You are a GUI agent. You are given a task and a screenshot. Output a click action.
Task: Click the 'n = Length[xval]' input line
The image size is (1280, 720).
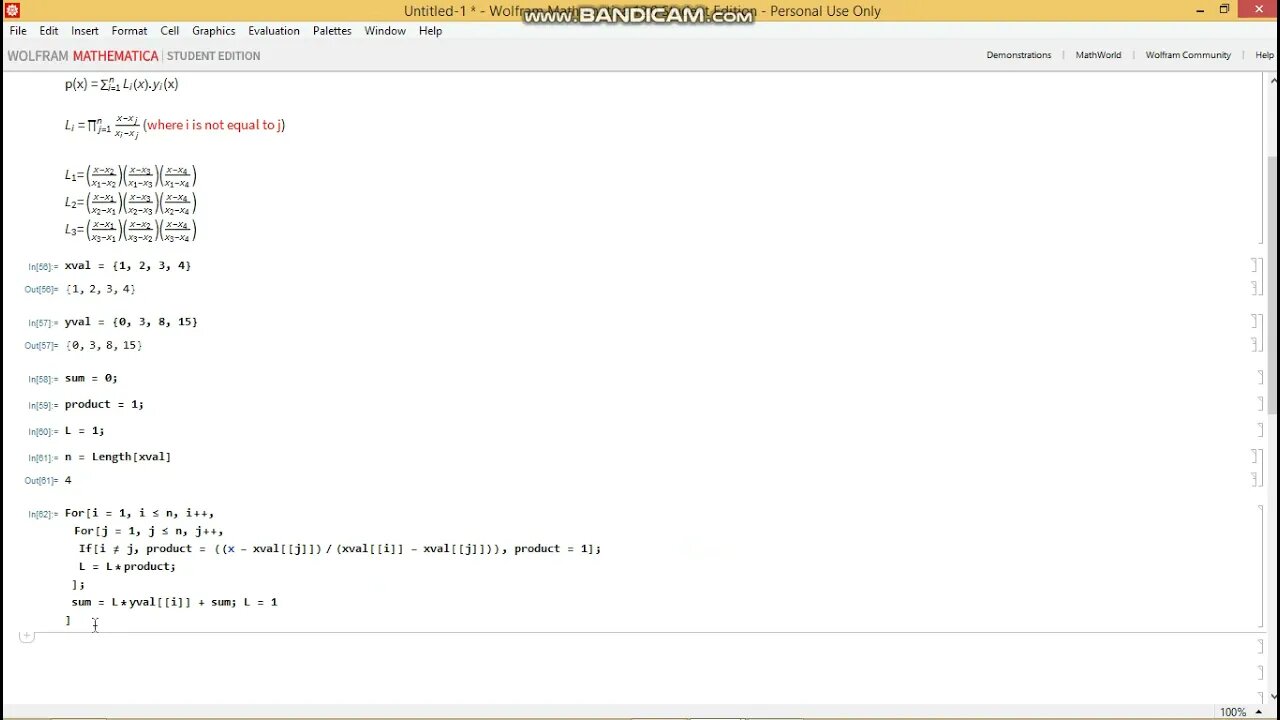118,456
